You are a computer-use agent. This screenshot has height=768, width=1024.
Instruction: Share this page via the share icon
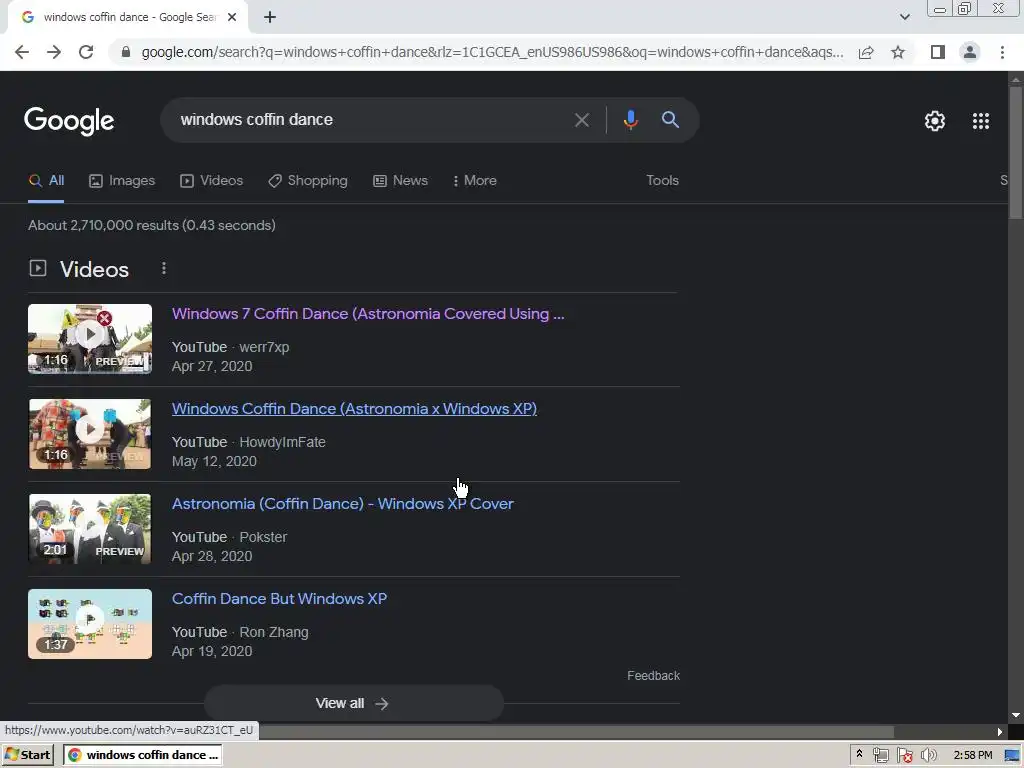(866, 52)
